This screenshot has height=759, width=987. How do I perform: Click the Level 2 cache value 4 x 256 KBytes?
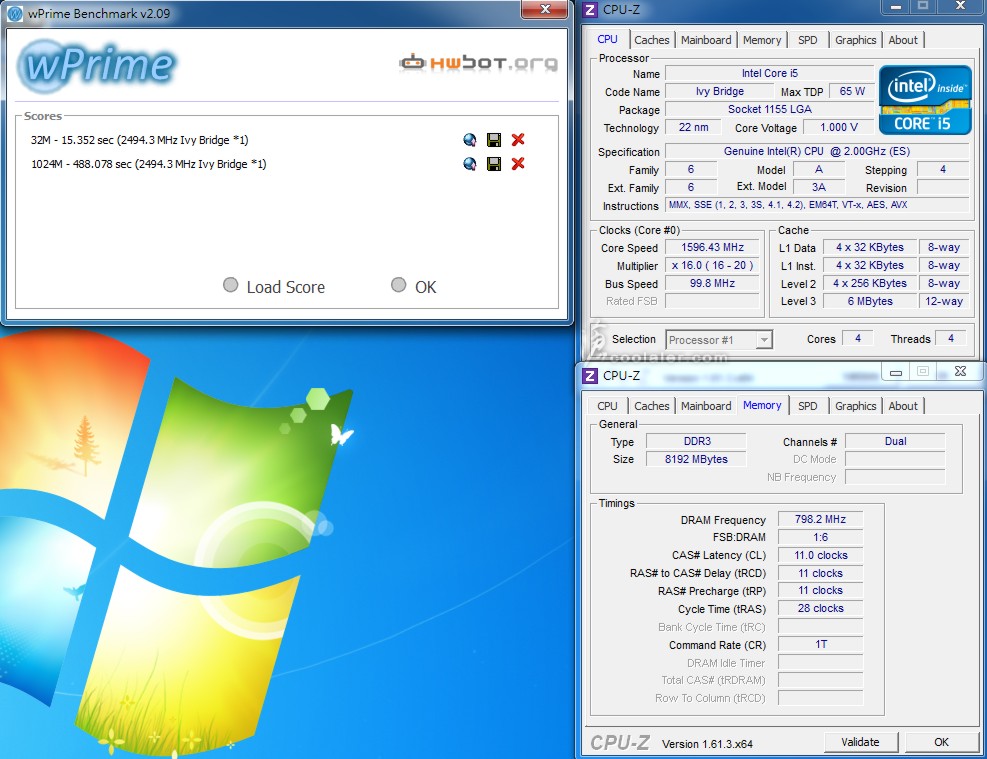click(870, 283)
